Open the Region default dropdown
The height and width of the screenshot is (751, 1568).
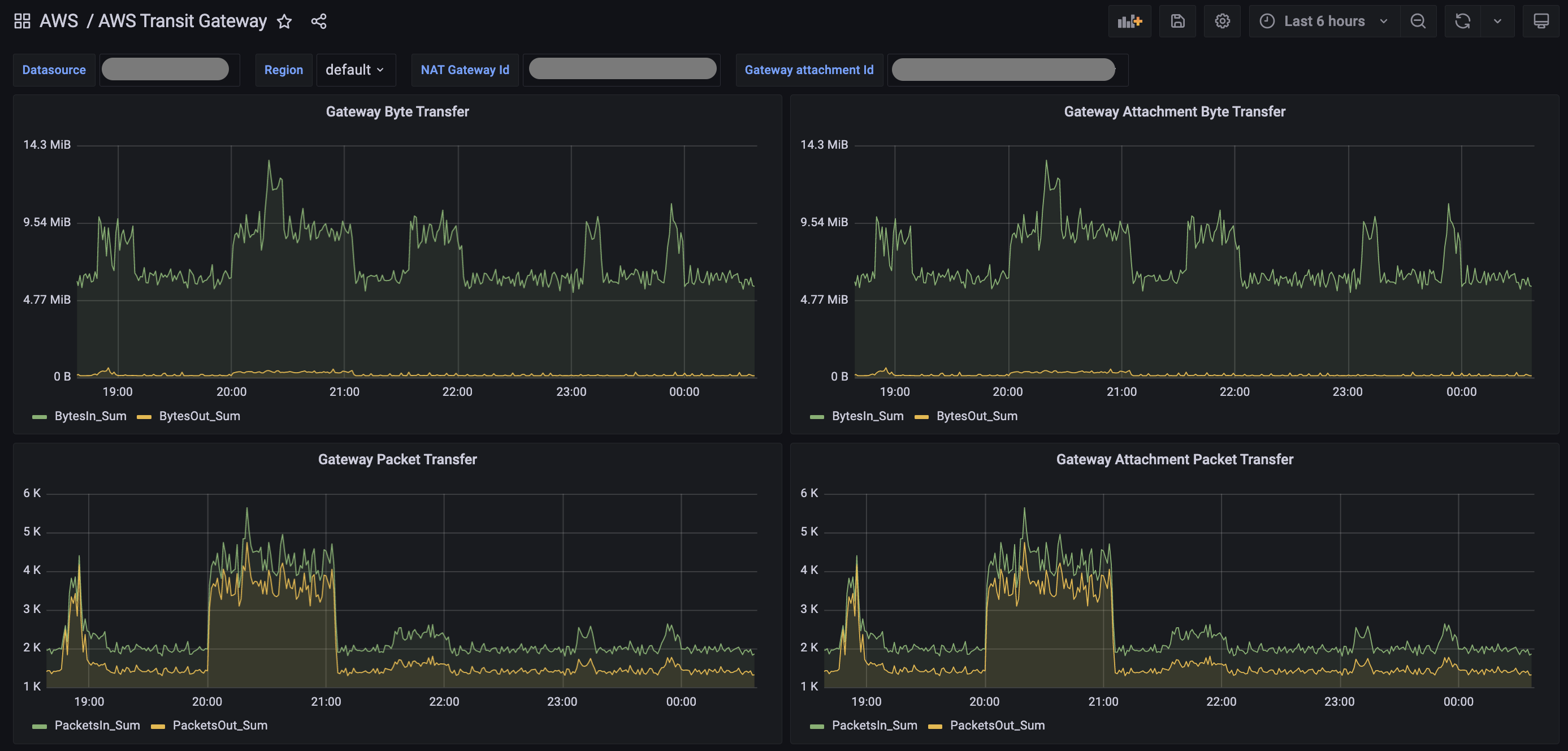coord(355,70)
